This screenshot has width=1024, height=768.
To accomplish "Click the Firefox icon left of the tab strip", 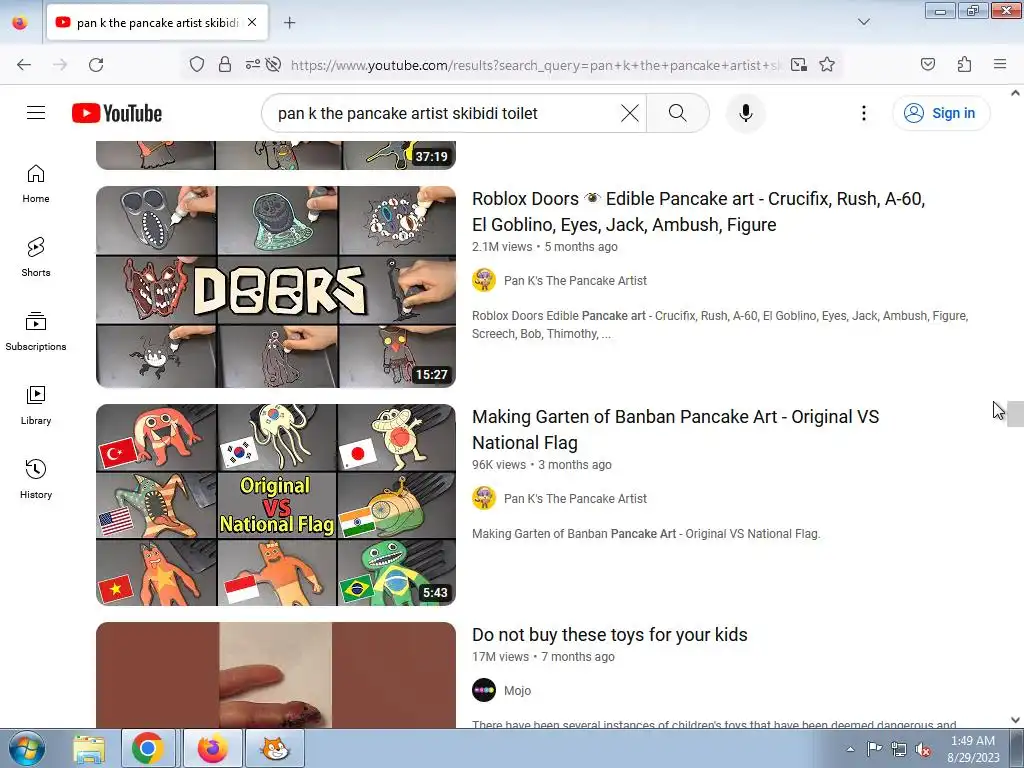I will [20, 23].
